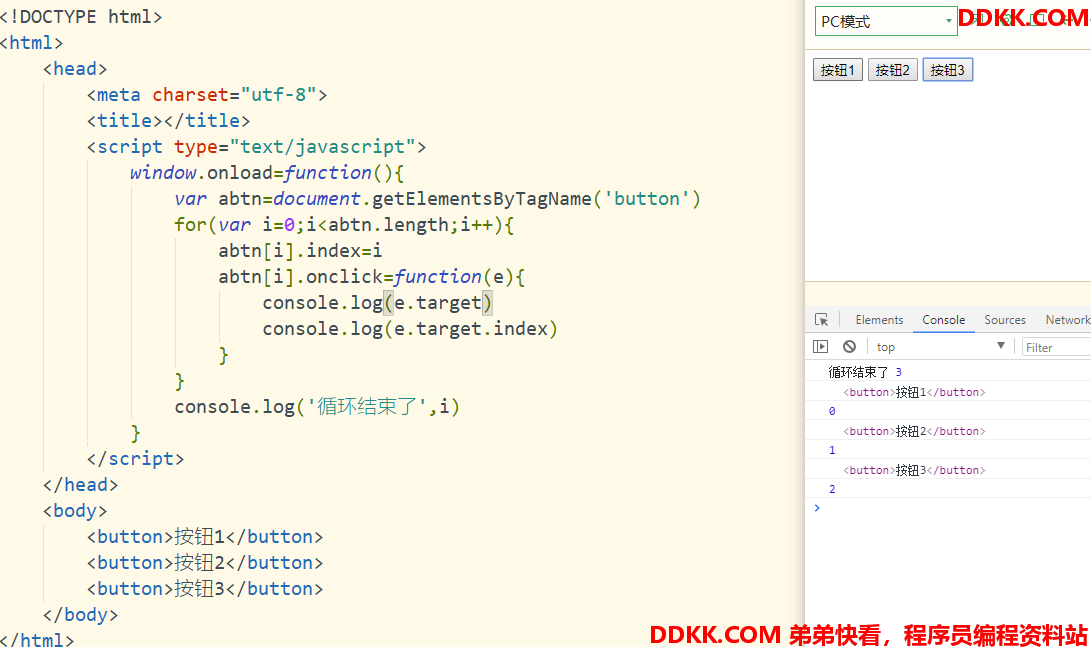This screenshot has width=1091, height=647.
Task: Click the 按钮1 button in the preview
Action: click(838, 70)
